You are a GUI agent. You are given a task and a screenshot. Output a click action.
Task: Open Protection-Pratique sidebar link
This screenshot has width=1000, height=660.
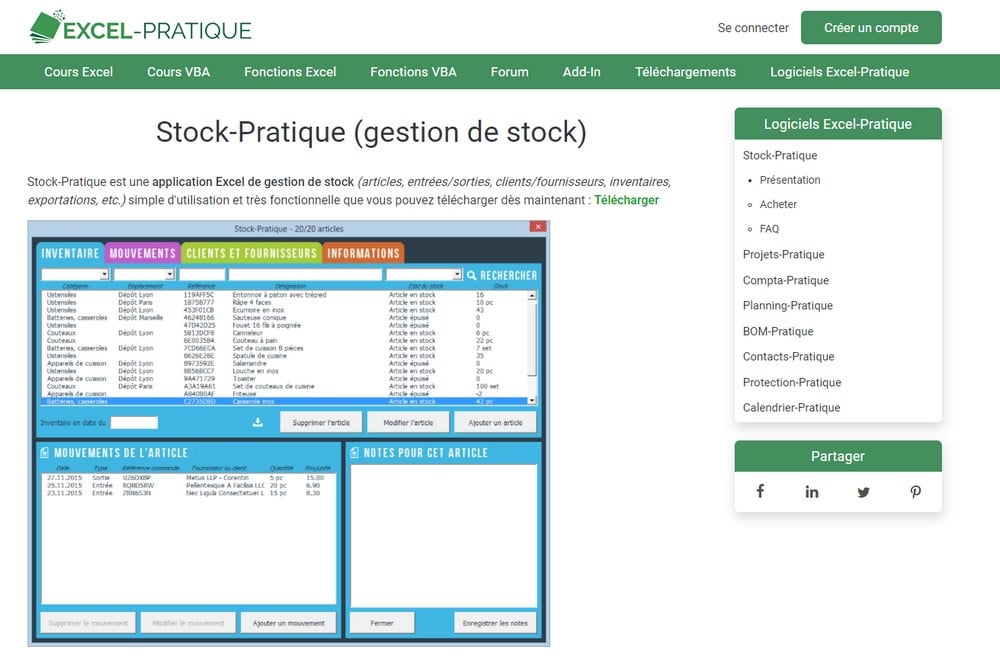[791, 383]
